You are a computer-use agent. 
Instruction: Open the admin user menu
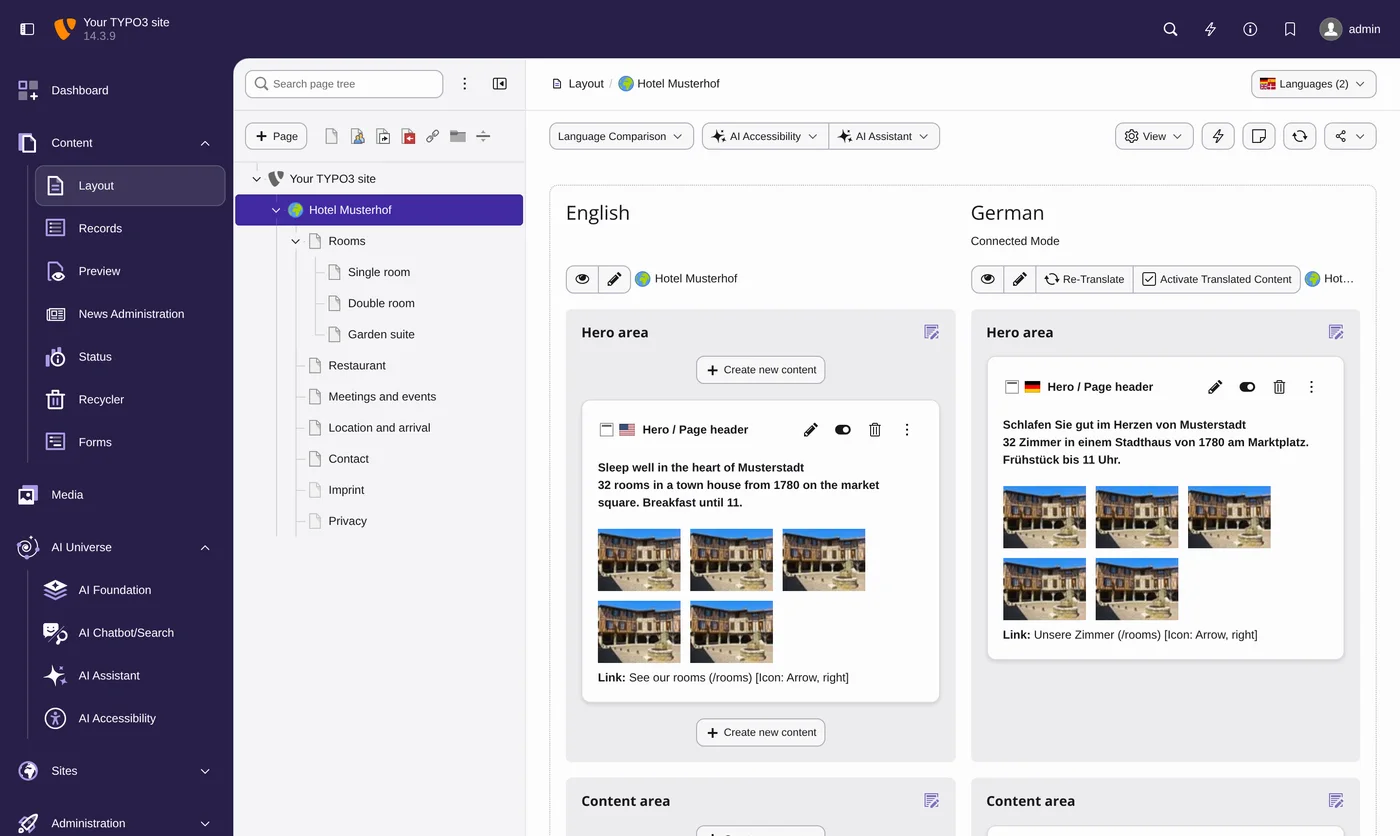tap(1350, 29)
